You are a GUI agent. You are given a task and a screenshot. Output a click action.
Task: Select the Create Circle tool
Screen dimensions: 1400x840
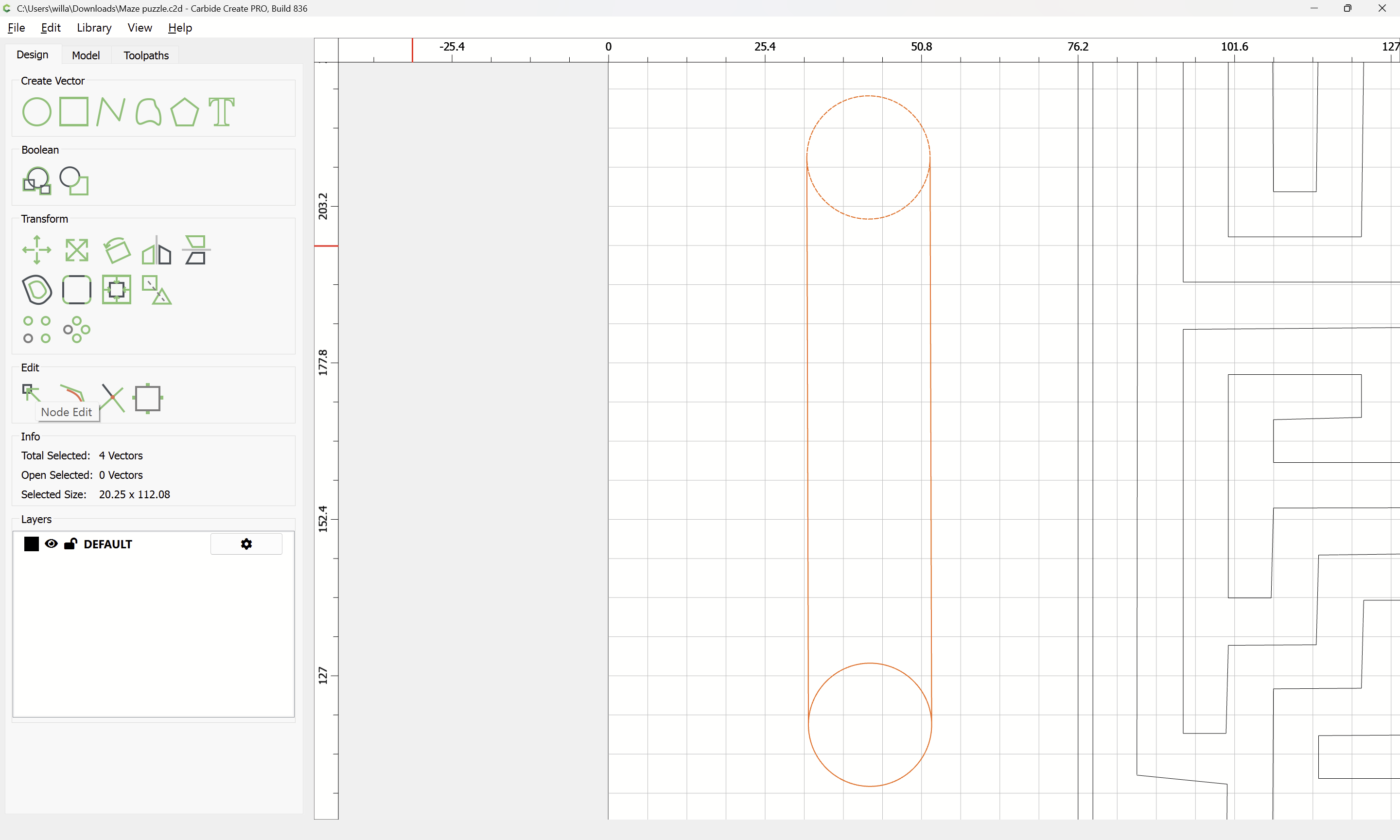tap(36, 111)
